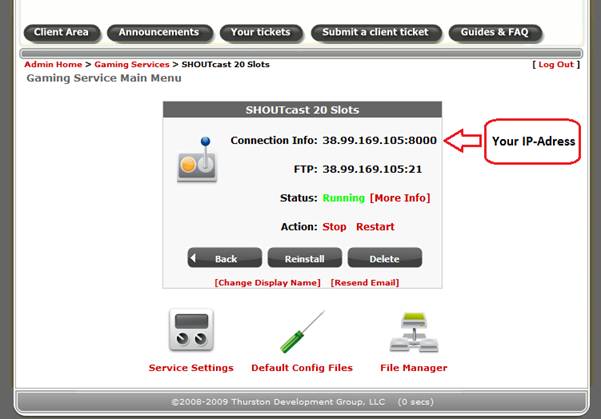Click the Delete button

(x=385, y=258)
